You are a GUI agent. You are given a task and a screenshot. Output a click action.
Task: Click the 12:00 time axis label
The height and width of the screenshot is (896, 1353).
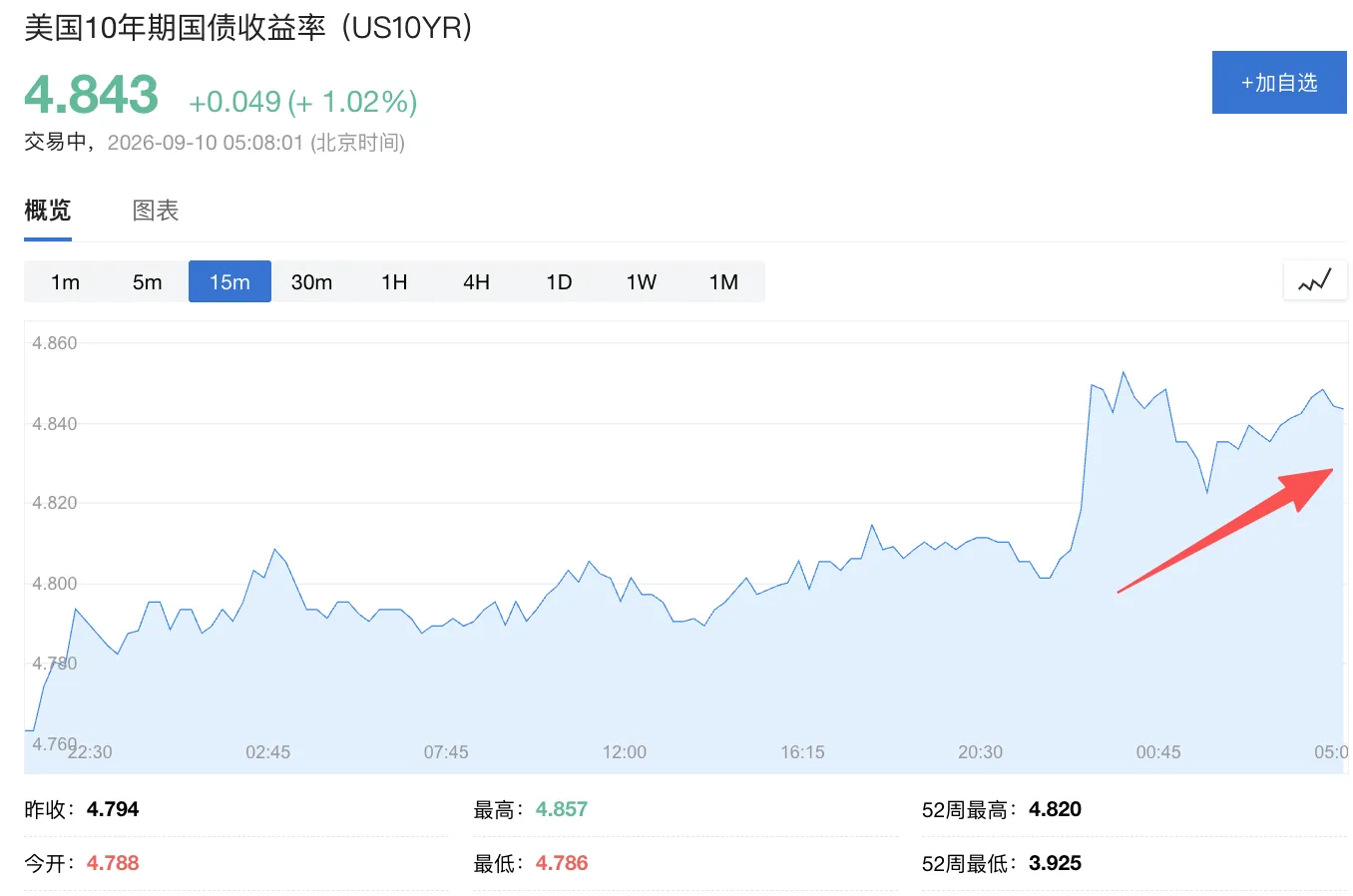coord(624,752)
